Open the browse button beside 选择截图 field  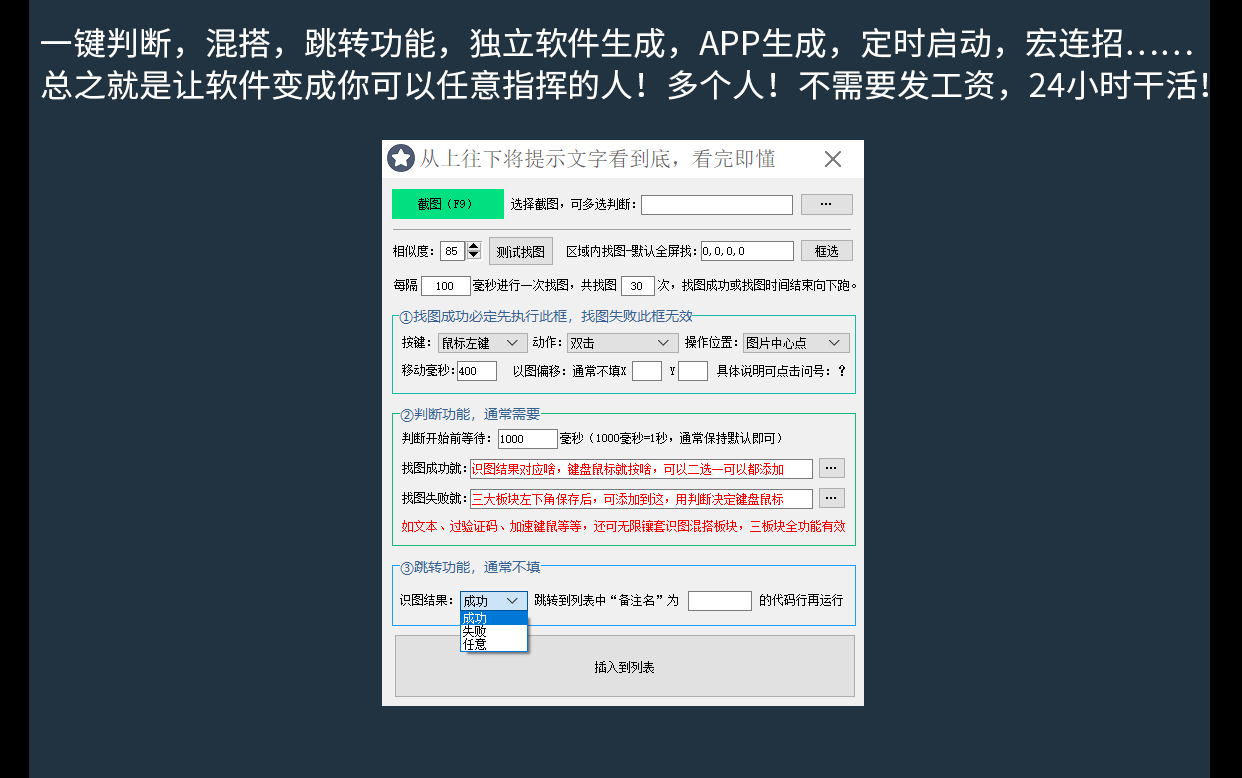point(826,204)
